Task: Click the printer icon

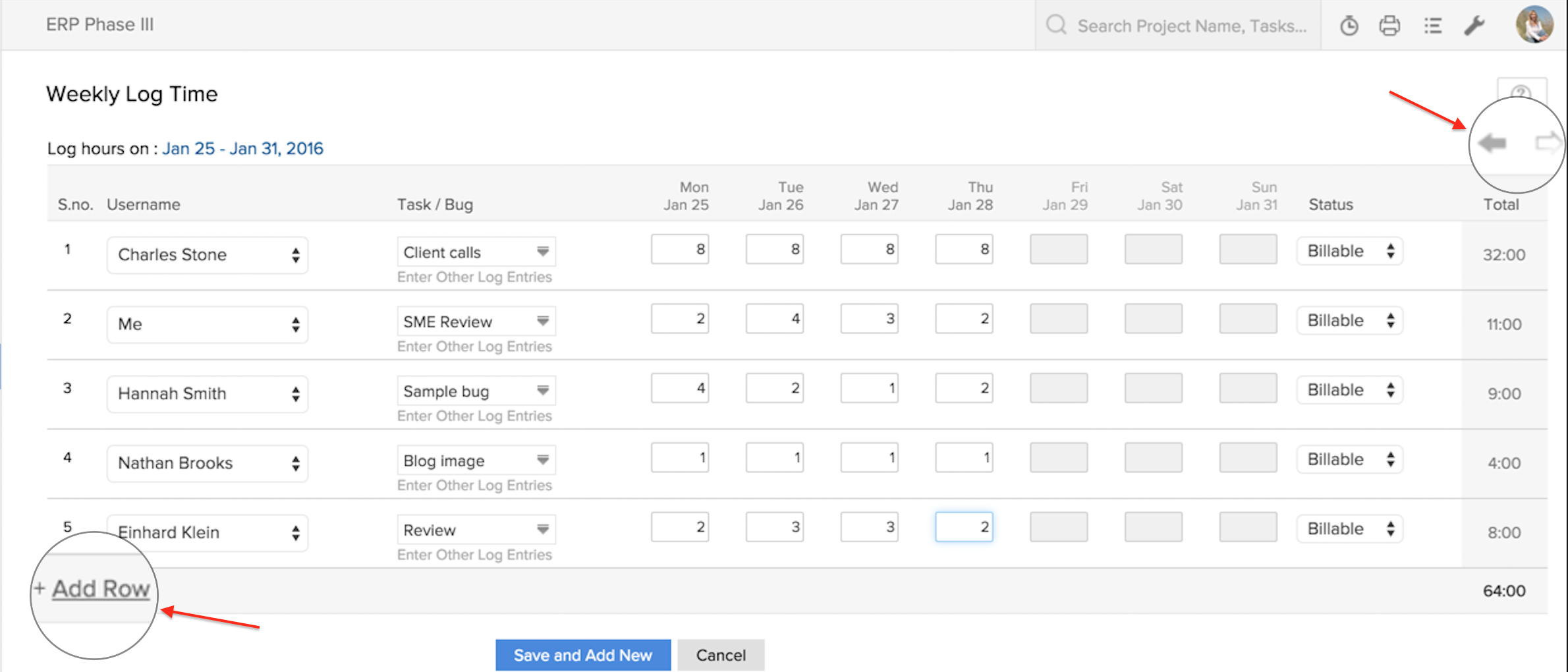Action: [1389, 26]
